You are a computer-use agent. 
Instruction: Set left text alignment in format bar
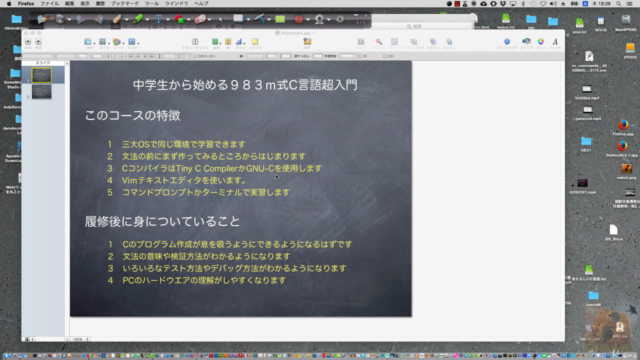(131, 56)
